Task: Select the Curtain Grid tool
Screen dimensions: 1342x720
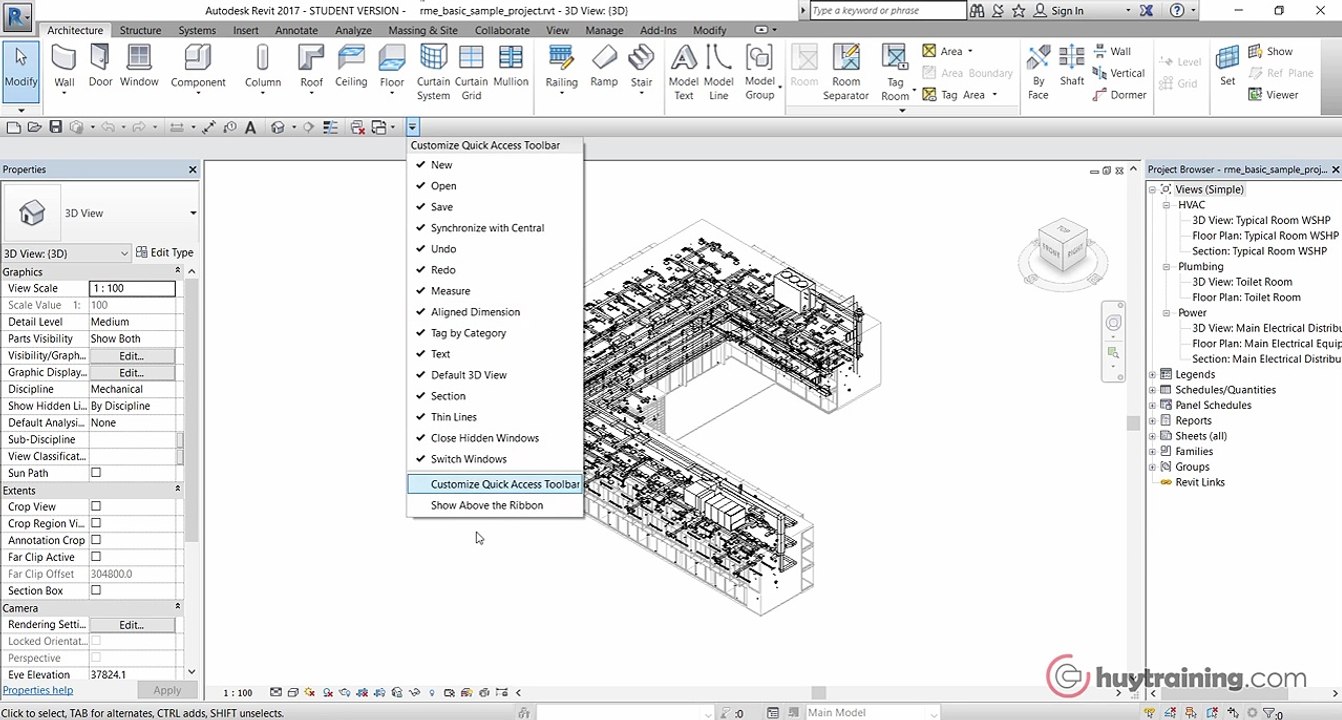Action: [471, 72]
